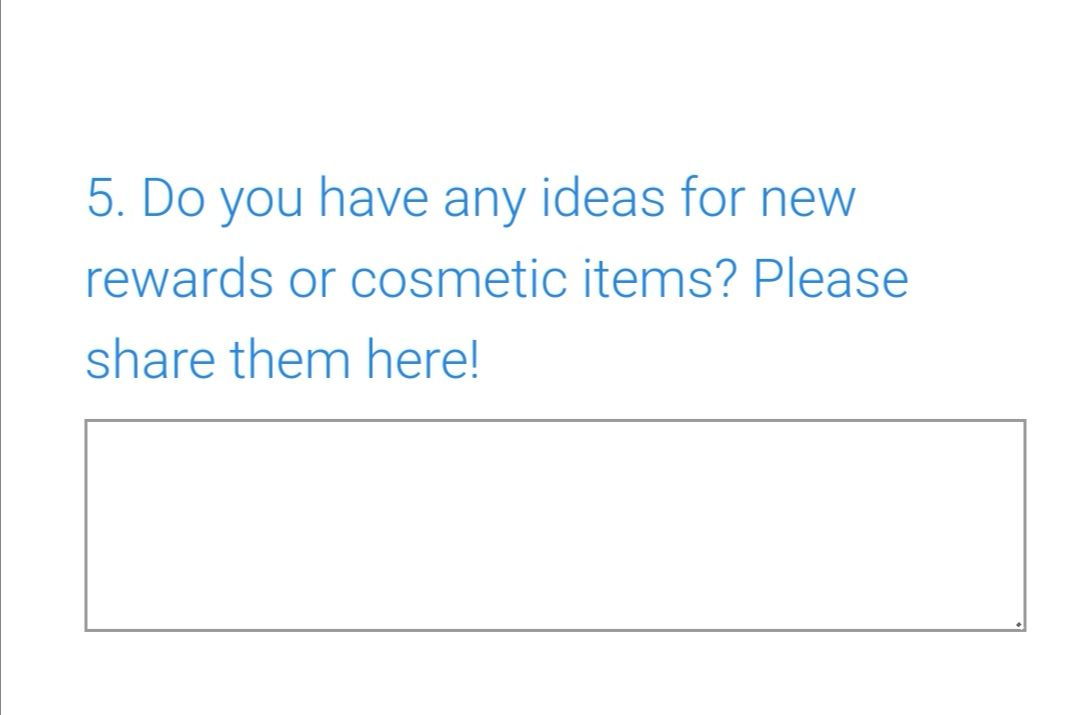Select the resize grip of the answer box
Screen dimensions: 1080x715
pos(1019,625)
